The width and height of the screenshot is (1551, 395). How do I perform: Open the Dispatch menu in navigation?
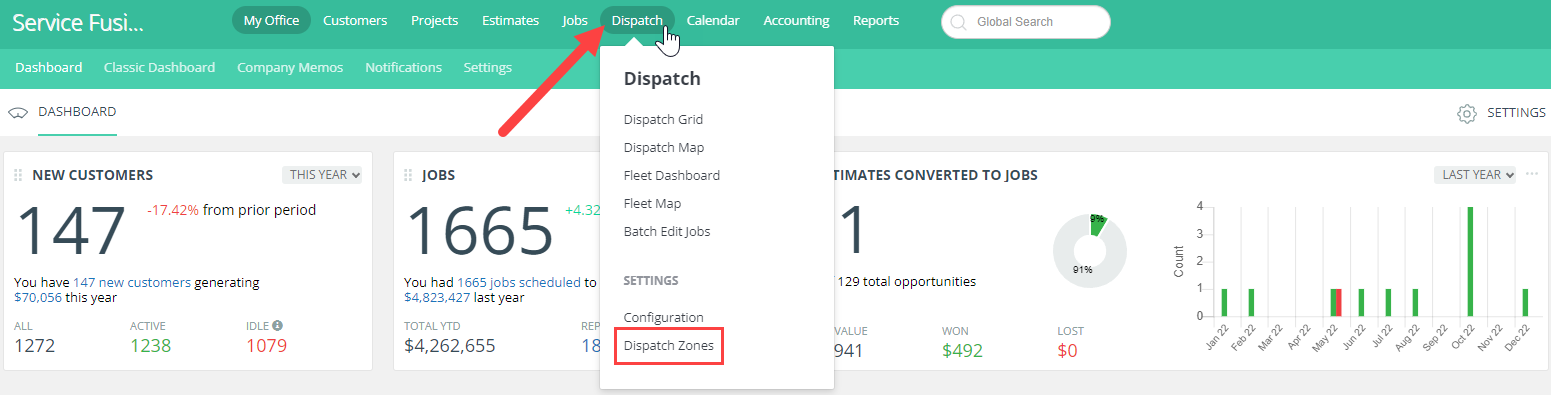[x=637, y=20]
